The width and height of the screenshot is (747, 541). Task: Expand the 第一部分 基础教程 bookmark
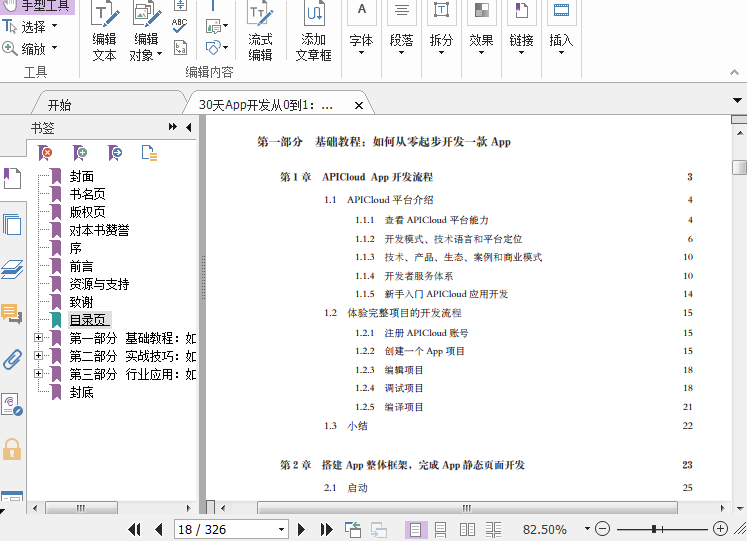pyautogui.click(x=39, y=338)
